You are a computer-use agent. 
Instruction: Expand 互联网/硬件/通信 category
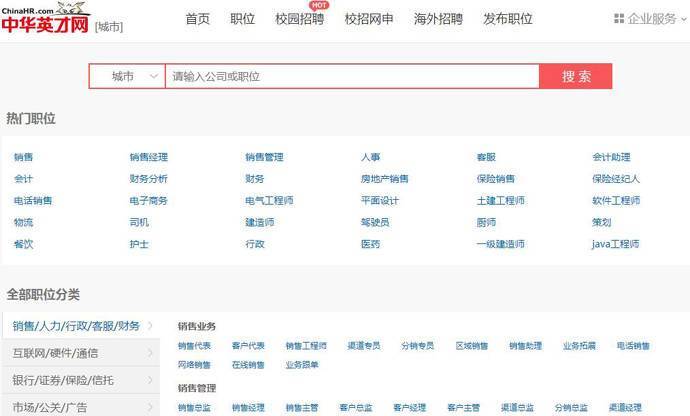[81, 353]
